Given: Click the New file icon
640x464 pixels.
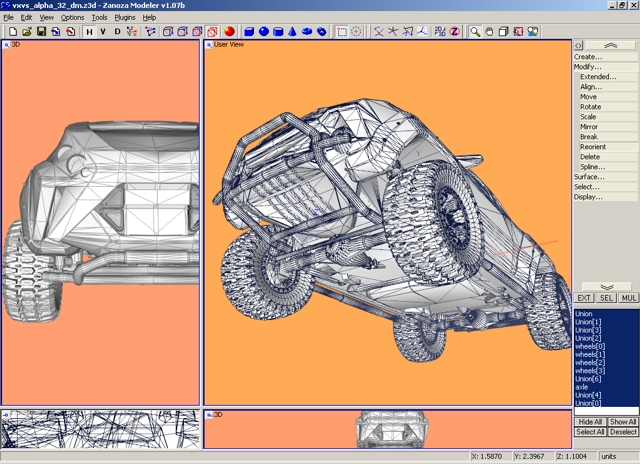Looking at the screenshot, I should [x=12, y=32].
